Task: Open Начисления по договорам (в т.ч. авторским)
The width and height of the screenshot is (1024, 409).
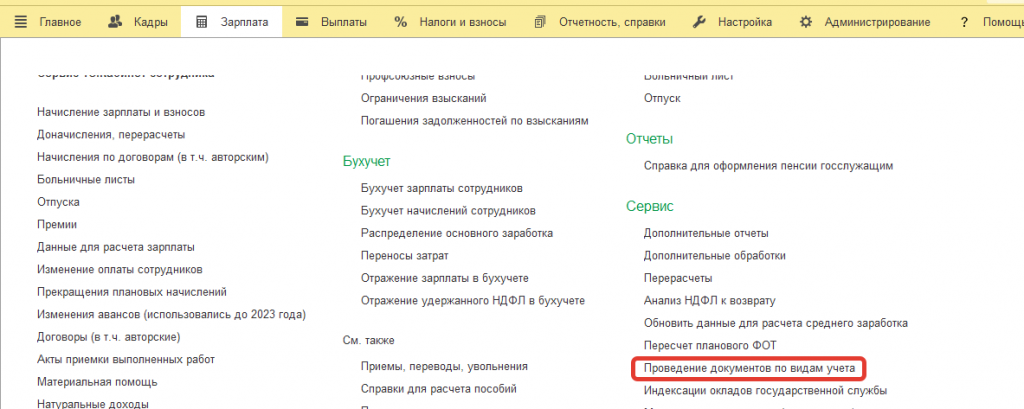Action: click(153, 157)
